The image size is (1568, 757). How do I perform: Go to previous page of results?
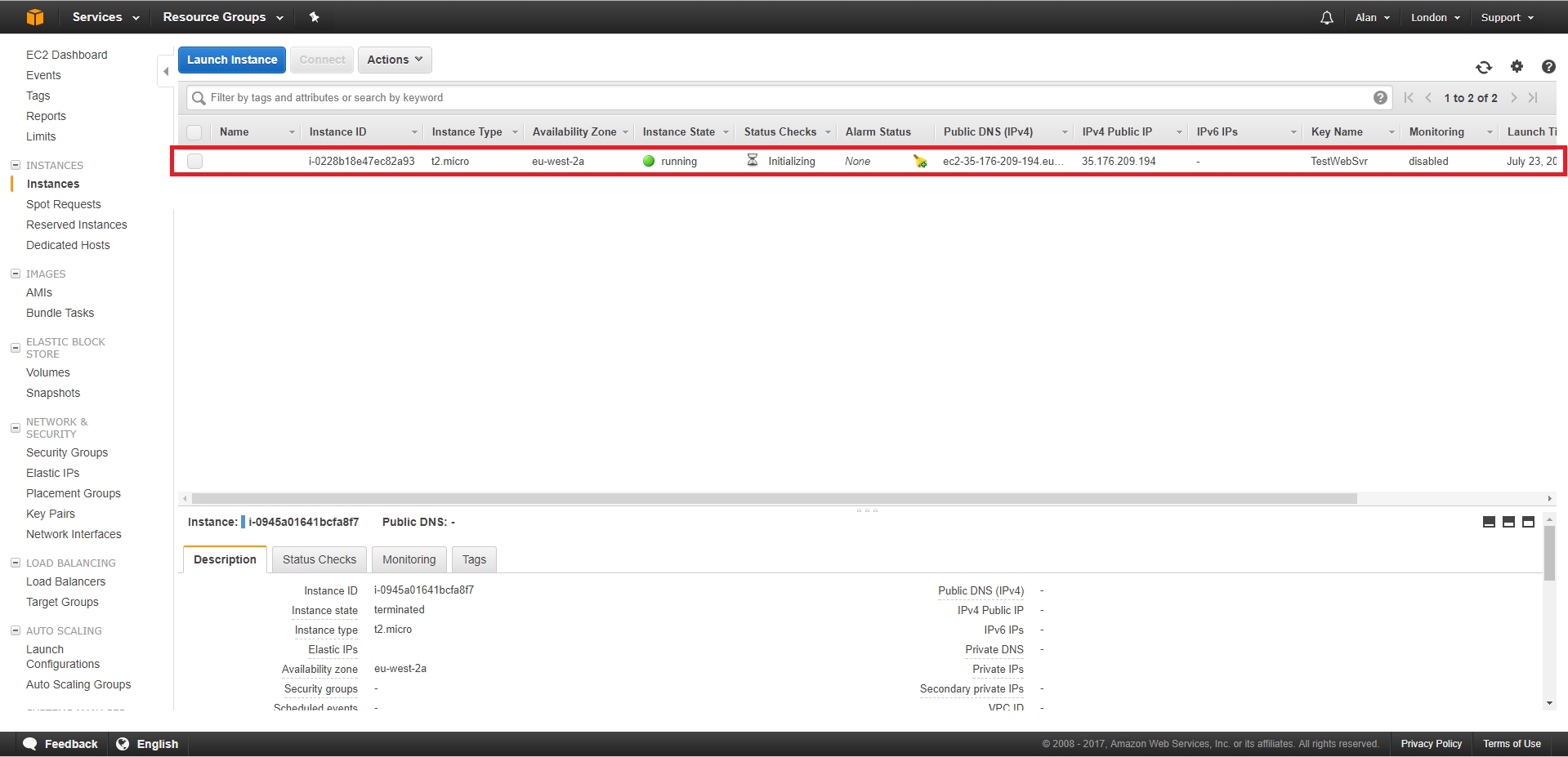pos(1428,98)
